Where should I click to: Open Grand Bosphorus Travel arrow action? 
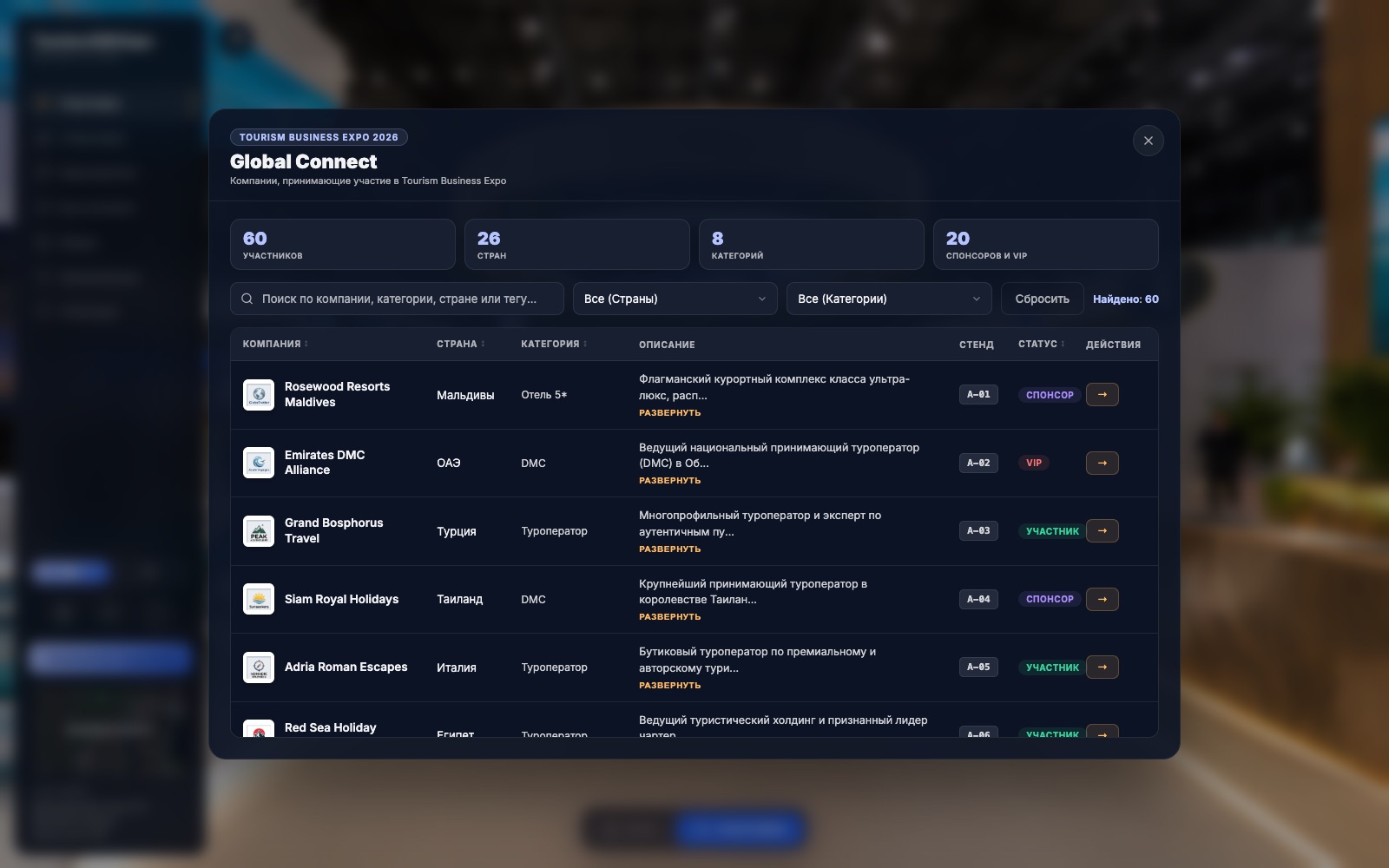click(1102, 530)
